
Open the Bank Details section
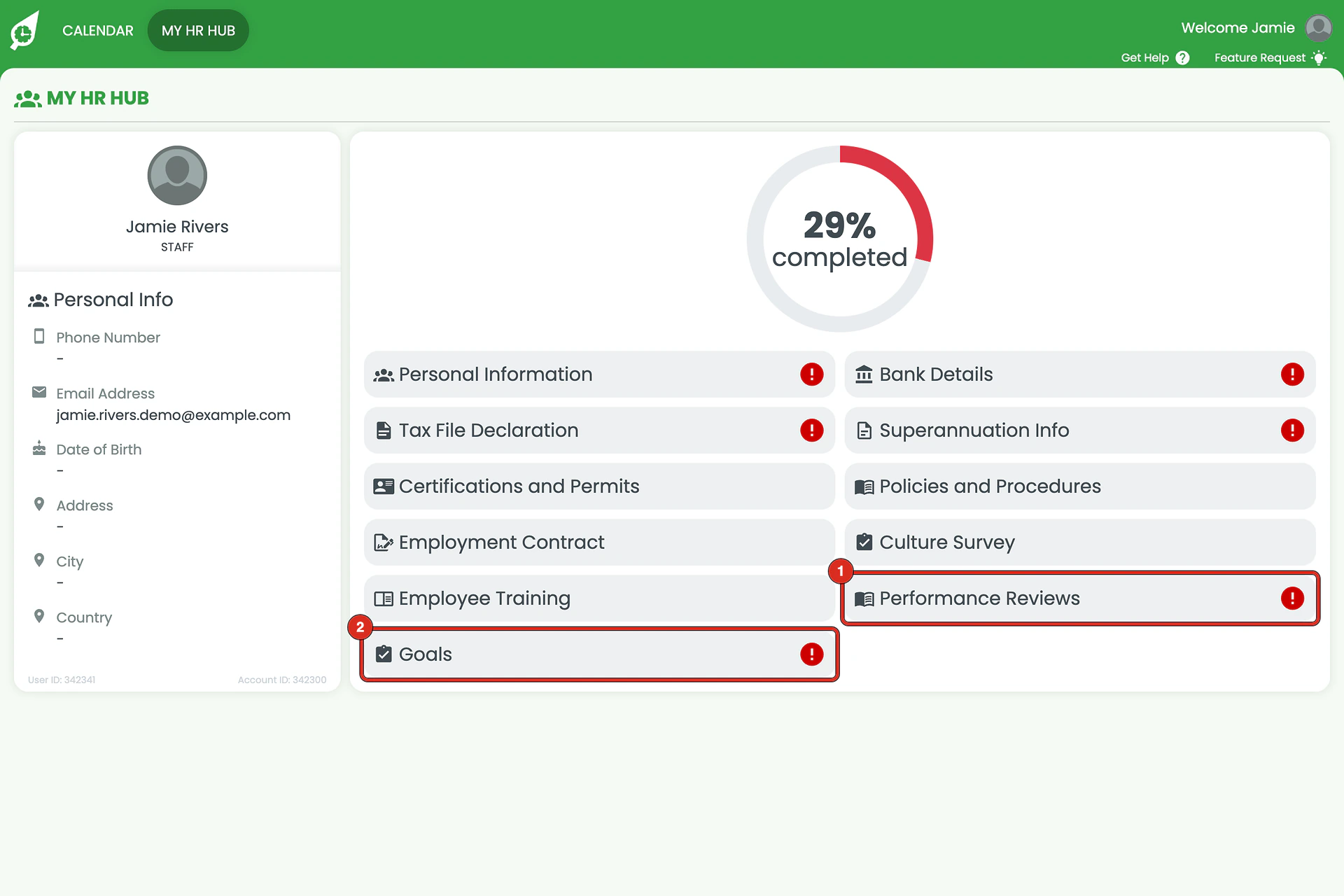coord(1080,374)
